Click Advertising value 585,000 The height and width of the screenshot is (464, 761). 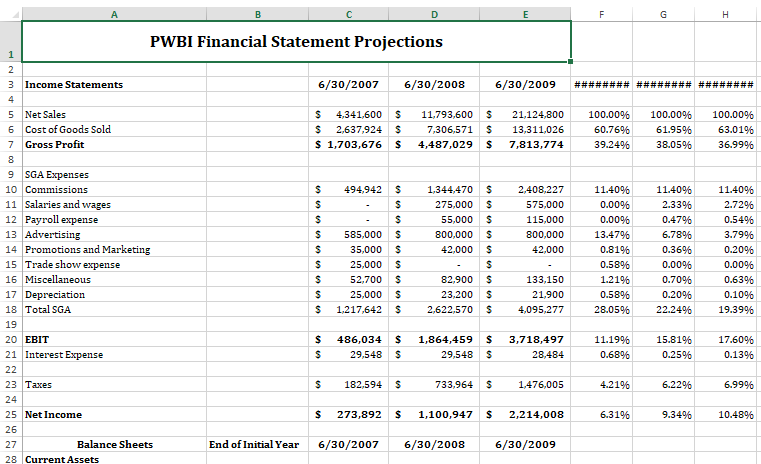363,235
